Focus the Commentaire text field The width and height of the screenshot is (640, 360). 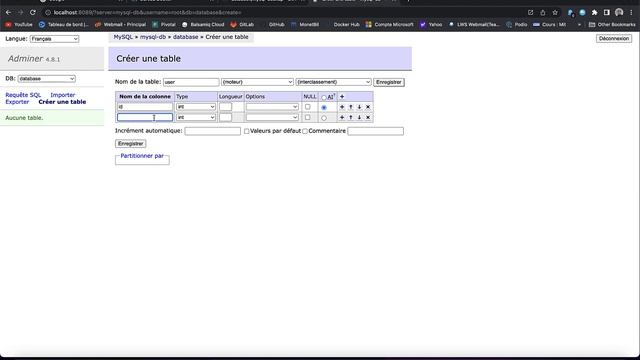(376, 131)
